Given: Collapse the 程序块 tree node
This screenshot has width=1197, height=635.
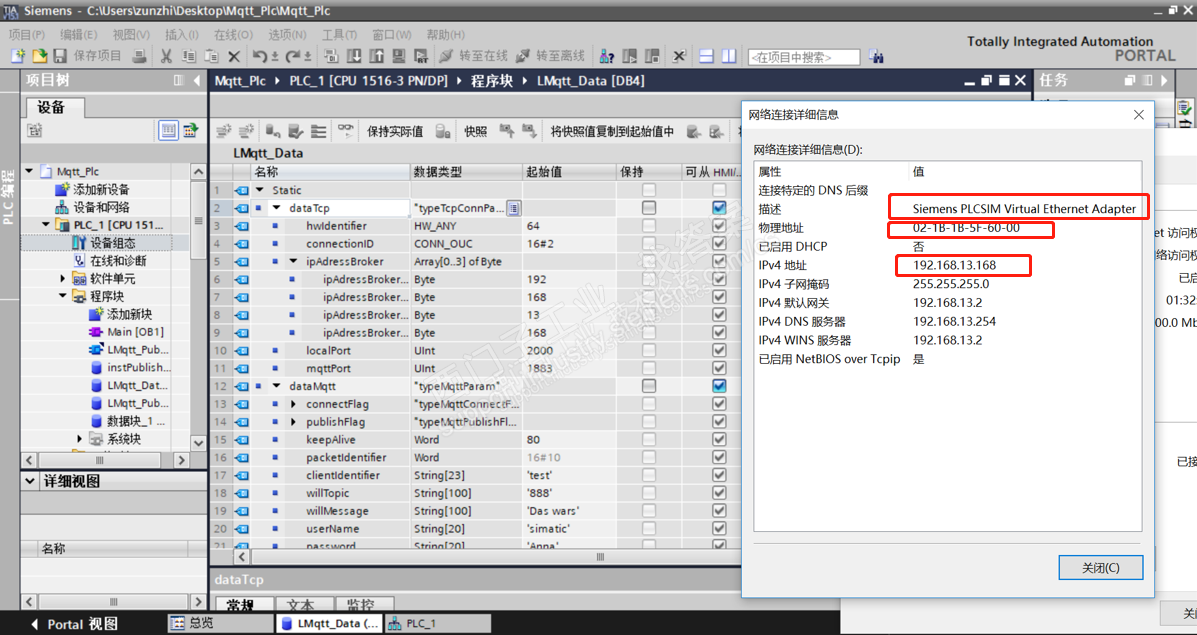Looking at the screenshot, I should 63,296.
